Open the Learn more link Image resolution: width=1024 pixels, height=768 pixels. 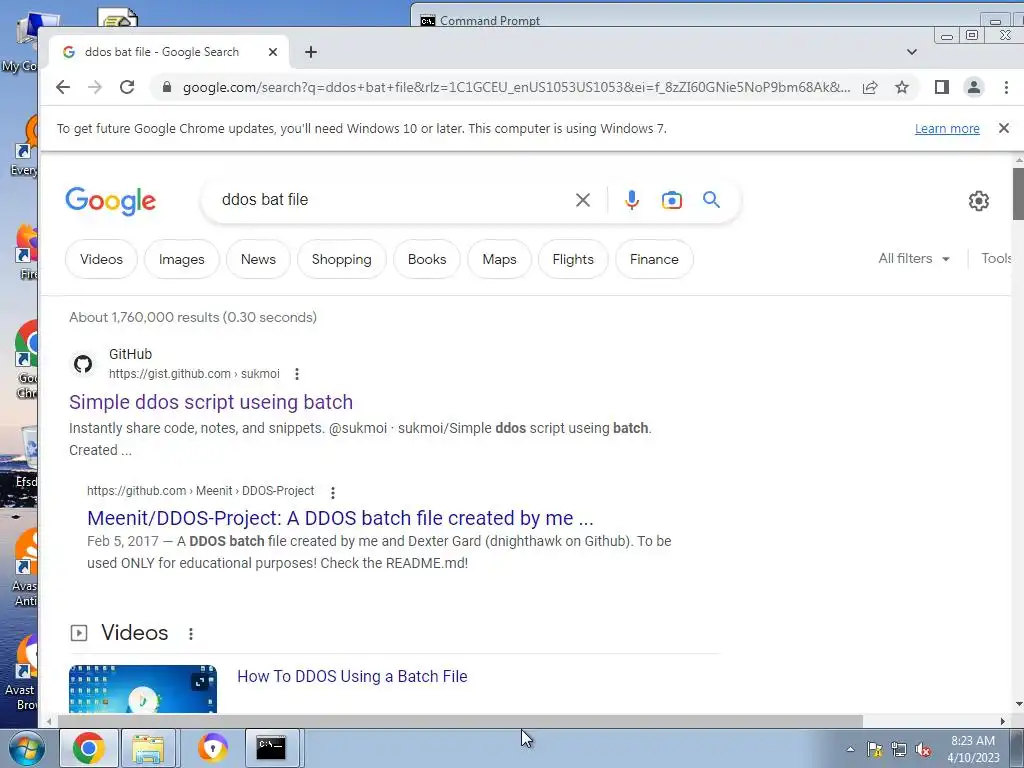coord(947,129)
